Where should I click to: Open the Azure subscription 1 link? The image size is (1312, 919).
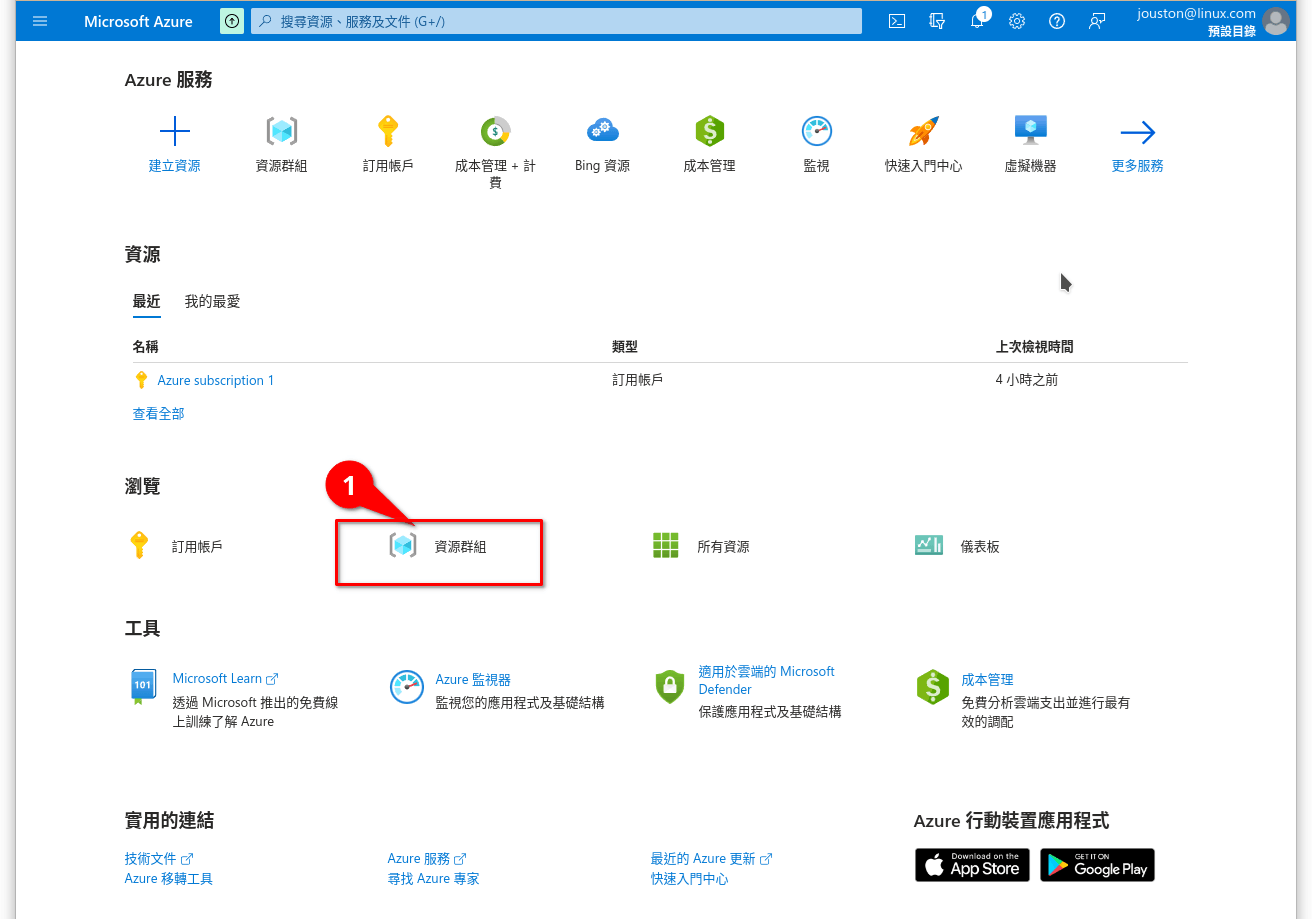coord(215,380)
